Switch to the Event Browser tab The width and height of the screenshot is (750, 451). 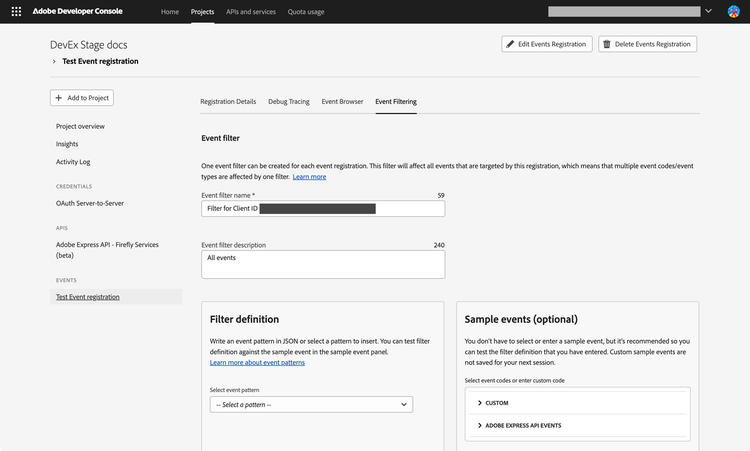[342, 101]
